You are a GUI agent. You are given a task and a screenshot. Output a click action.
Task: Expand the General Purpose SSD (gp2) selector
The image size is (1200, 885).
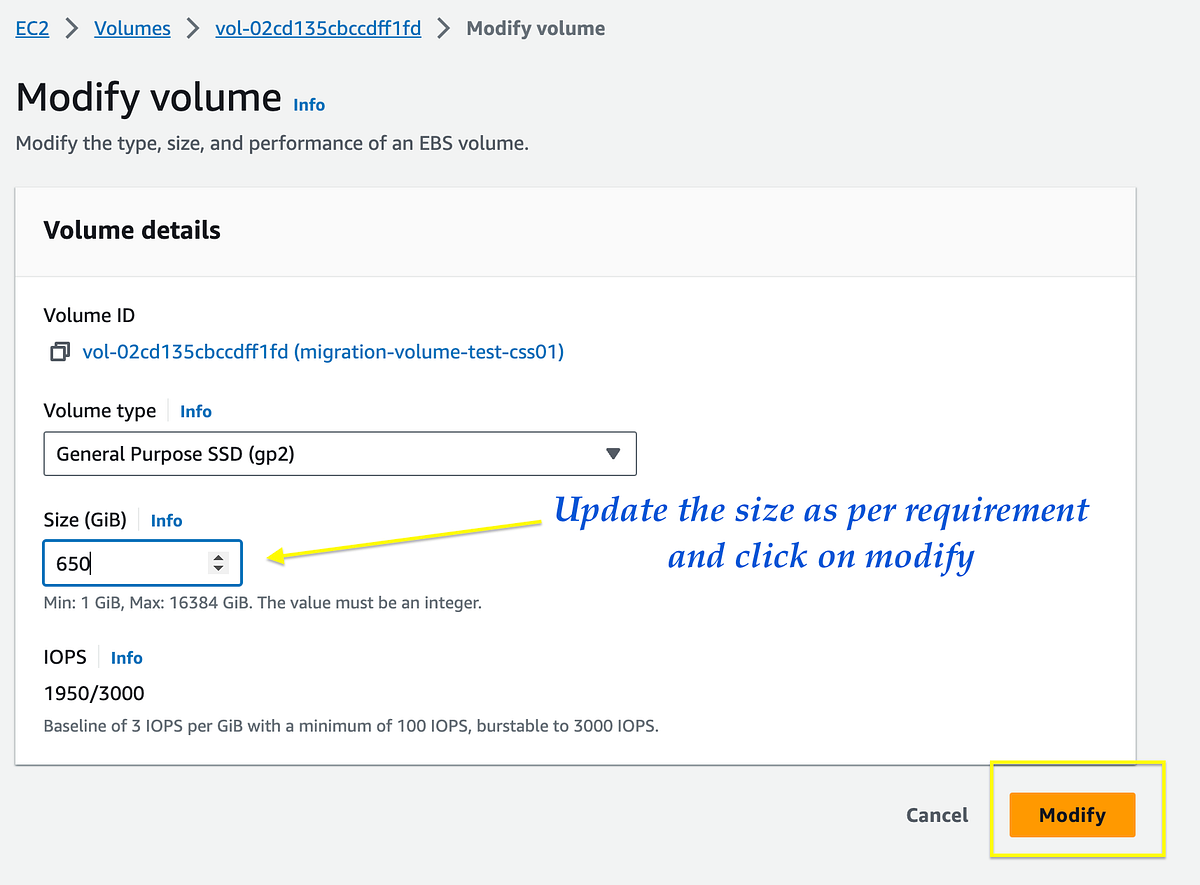point(340,453)
